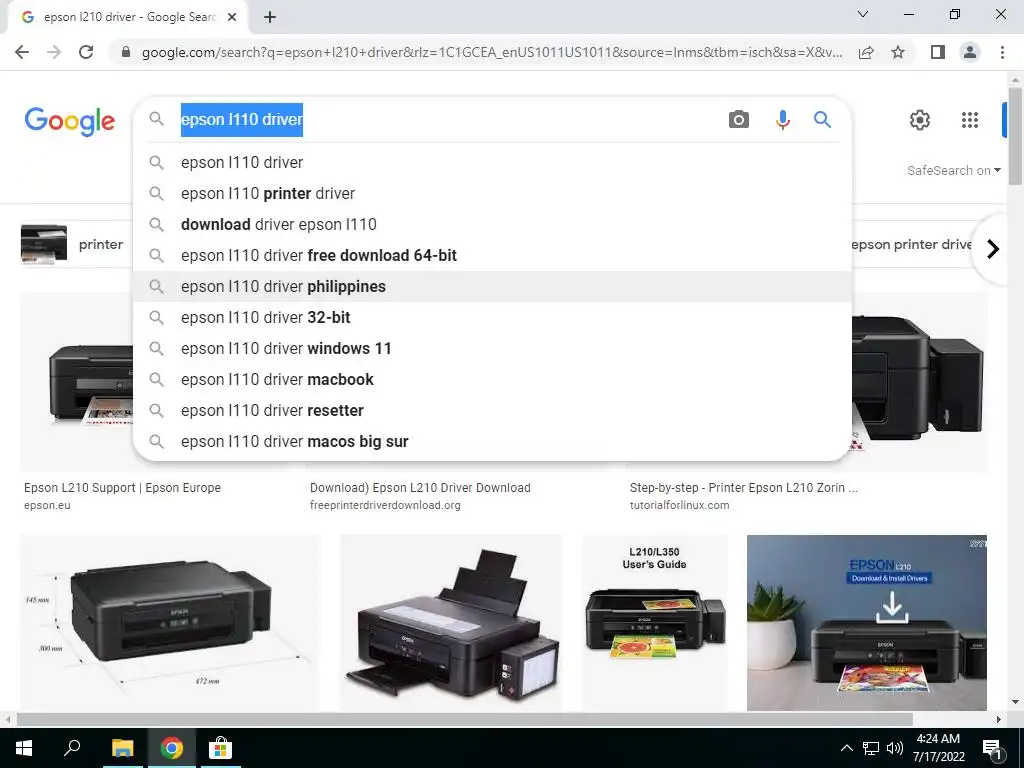
Task: Pick 'free download 64-bit' suggestion
Action: tap(492, 255)
